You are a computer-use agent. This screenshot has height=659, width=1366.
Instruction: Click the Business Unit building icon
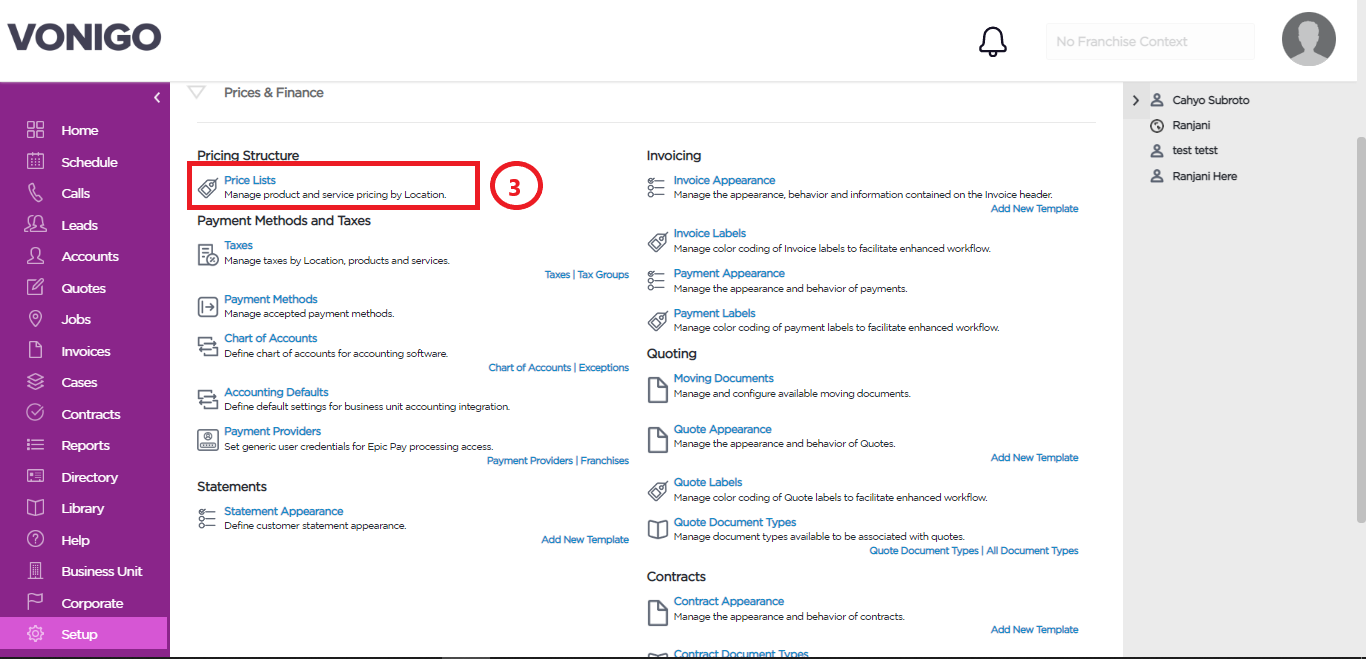[36, 571]
